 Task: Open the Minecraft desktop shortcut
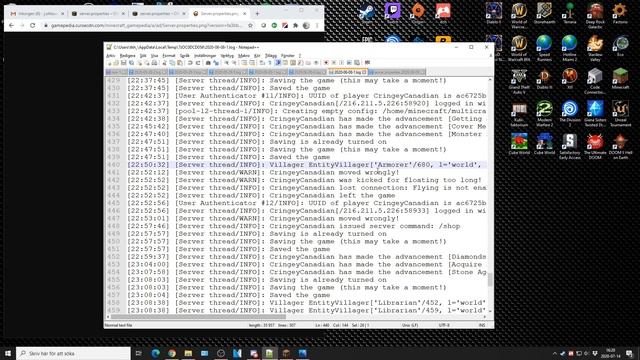coord(620,79)
